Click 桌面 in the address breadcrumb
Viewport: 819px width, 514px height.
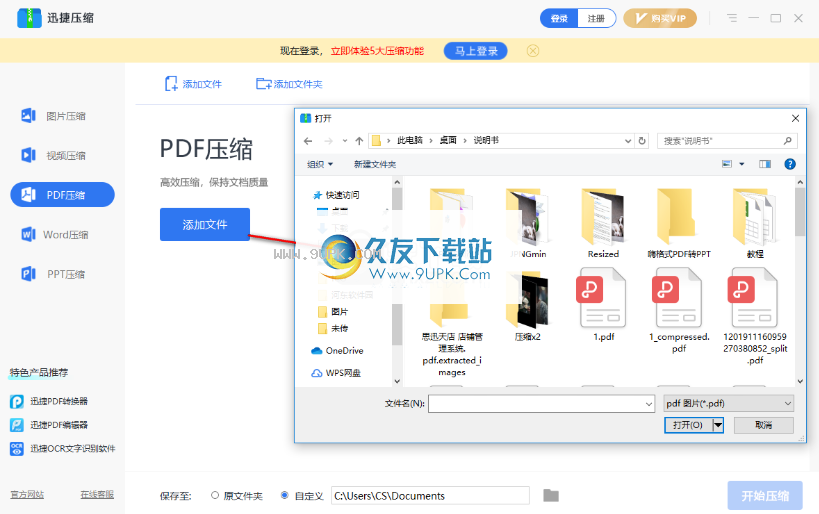tap(448, 140)
